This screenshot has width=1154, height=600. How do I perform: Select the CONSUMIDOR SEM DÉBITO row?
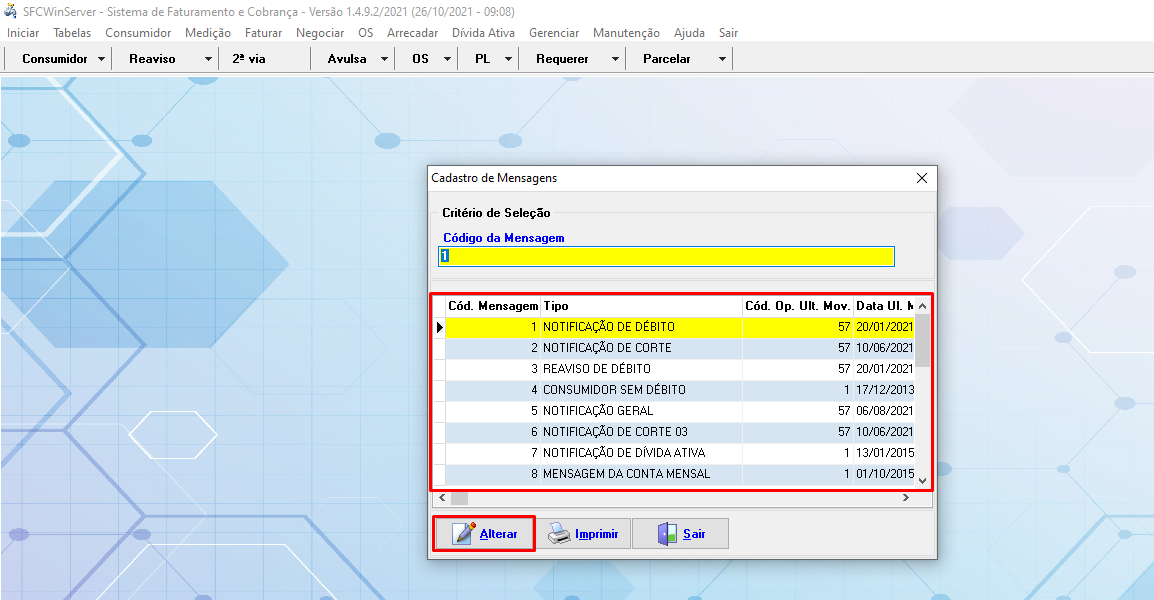click(x=614, y=390)
